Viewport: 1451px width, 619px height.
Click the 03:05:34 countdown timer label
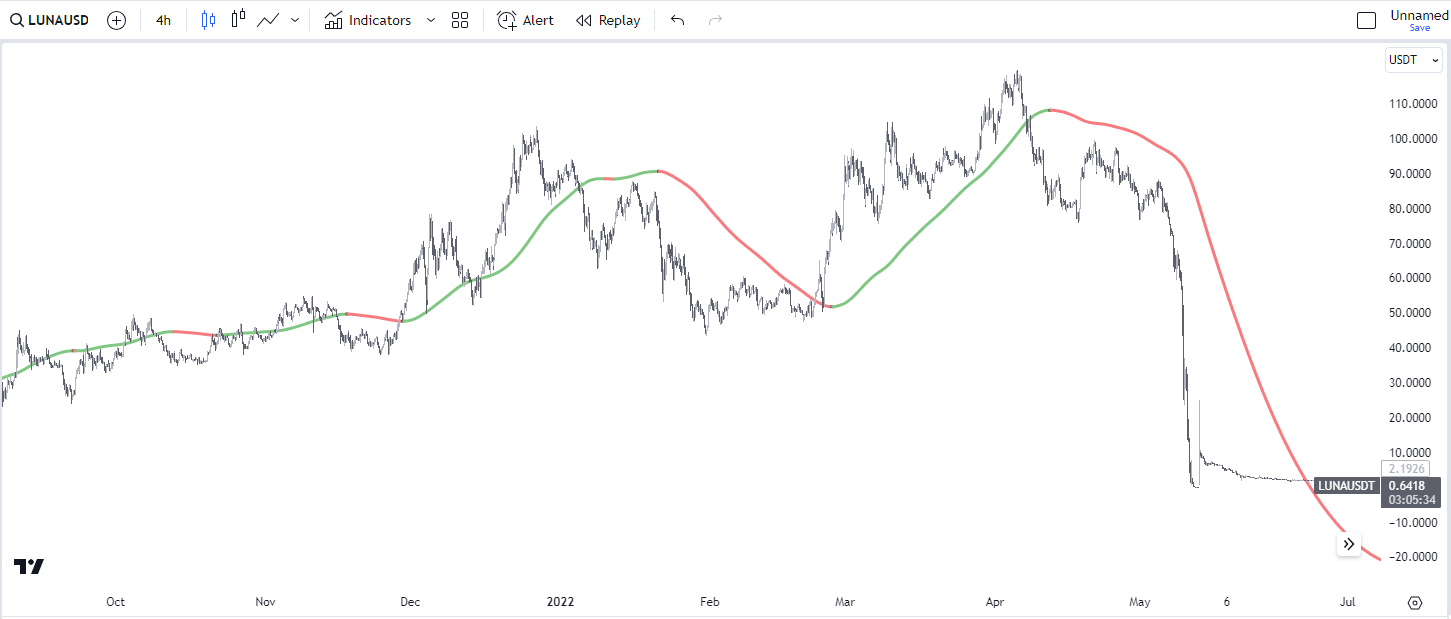pos(1411,500)
